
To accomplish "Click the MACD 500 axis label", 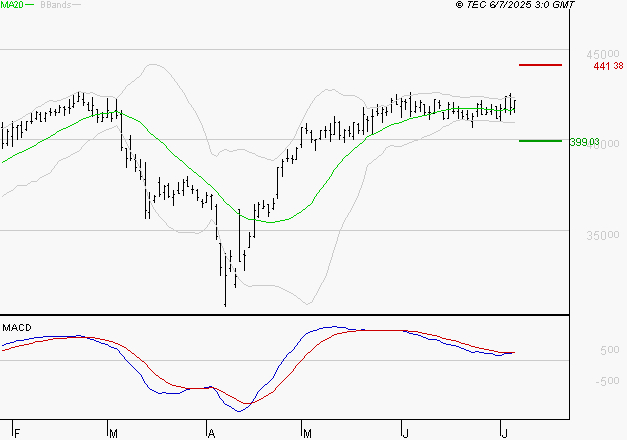I will pyautogui.click(x=609, y=350).
